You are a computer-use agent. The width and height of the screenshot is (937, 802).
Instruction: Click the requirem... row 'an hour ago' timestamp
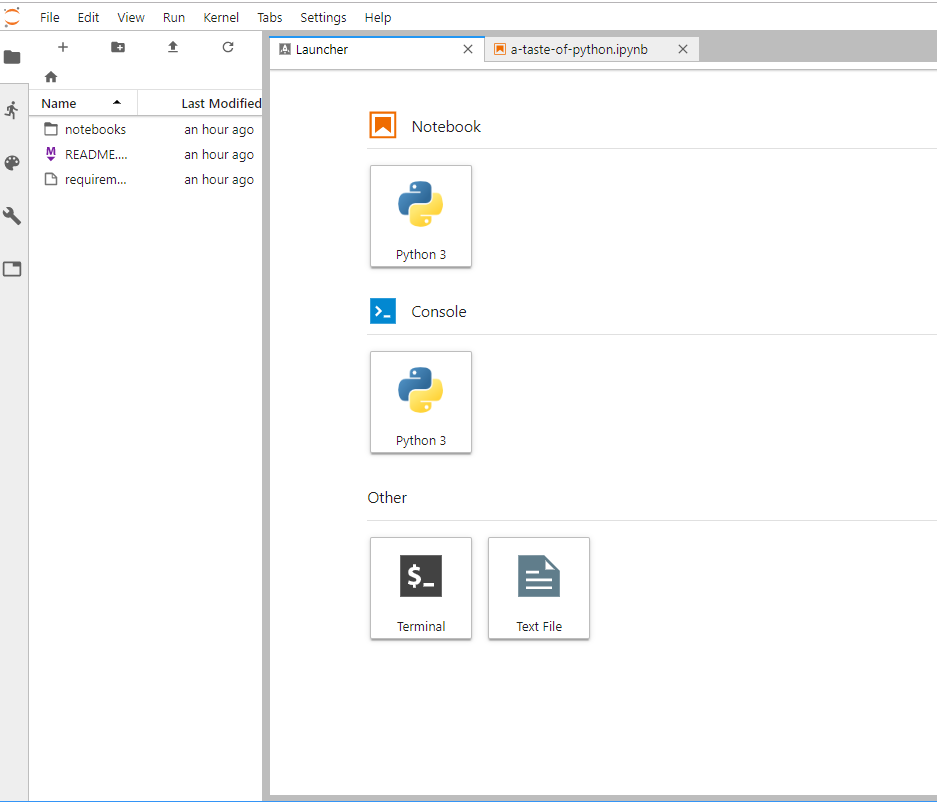tap(219, 180)
